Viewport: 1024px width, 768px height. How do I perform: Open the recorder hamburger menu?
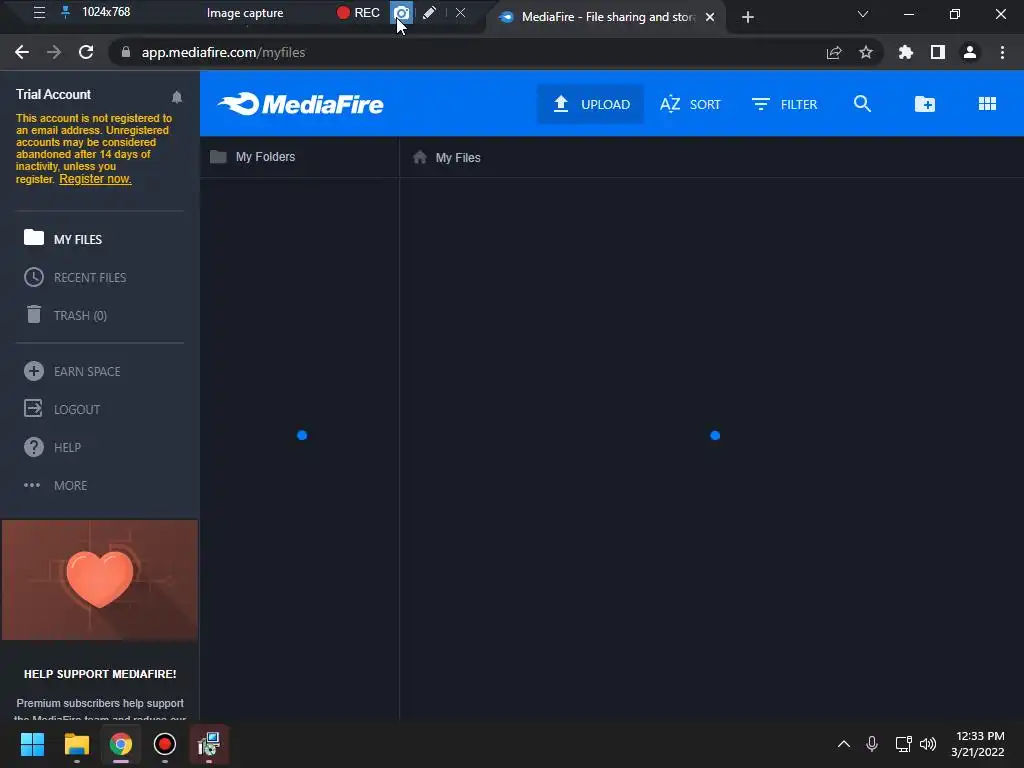tap(39, 12)
